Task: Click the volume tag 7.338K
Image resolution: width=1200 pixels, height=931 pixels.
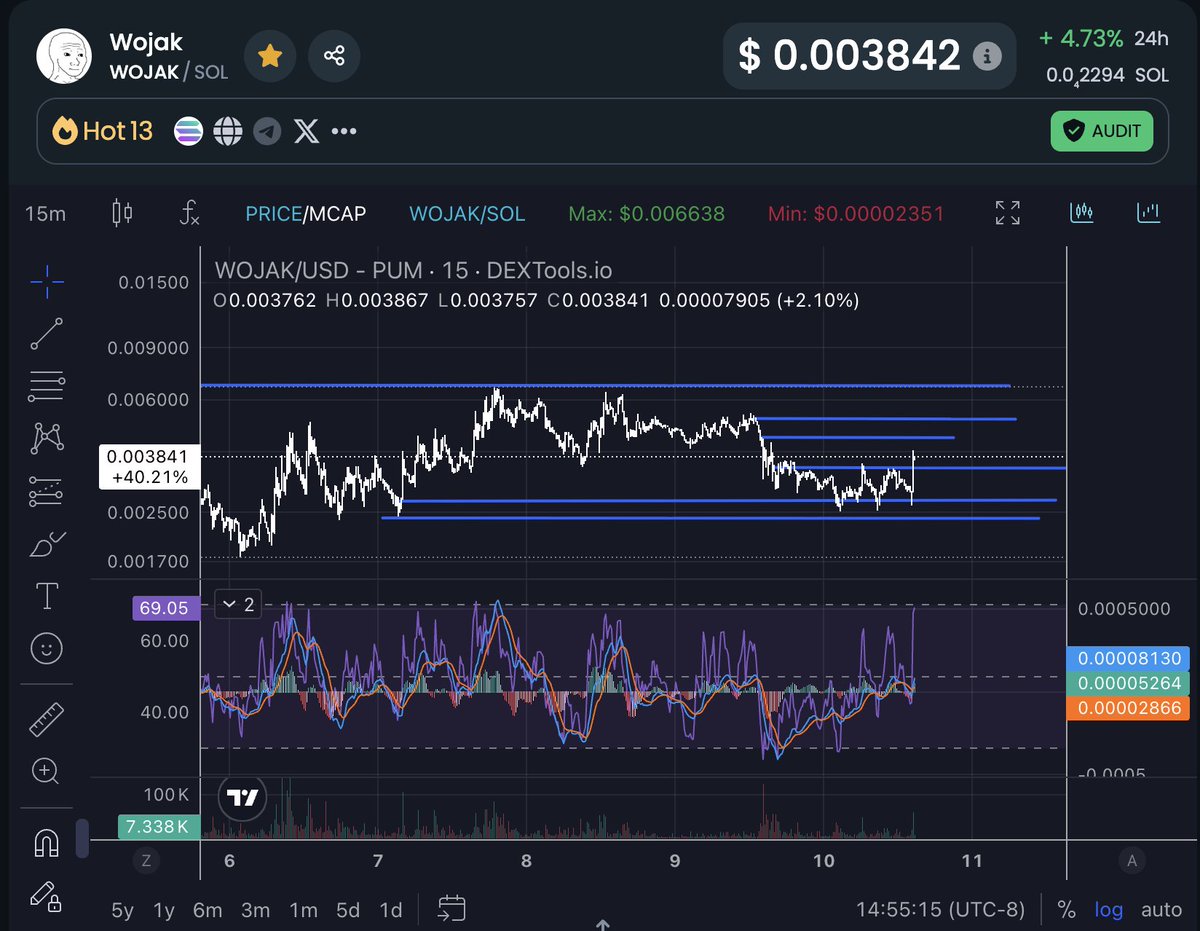Action: 158,827
